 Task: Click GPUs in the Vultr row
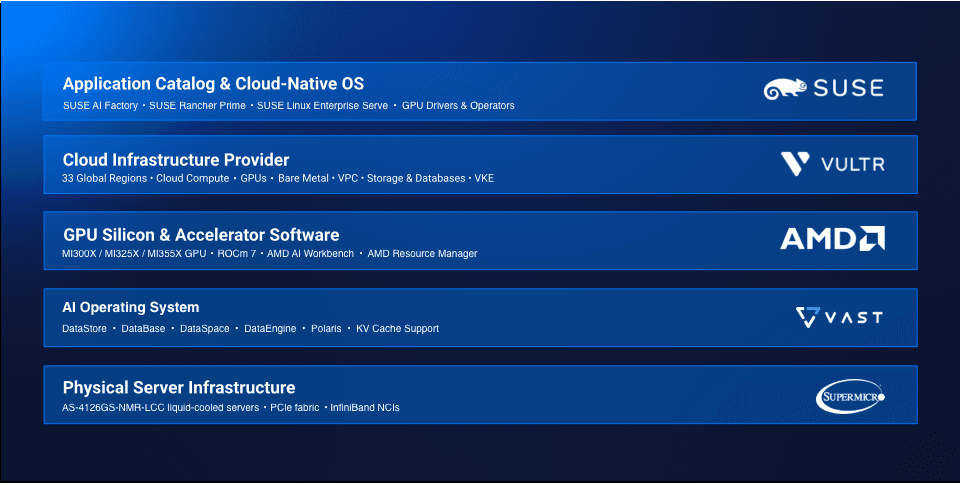(x=253, y=178)
